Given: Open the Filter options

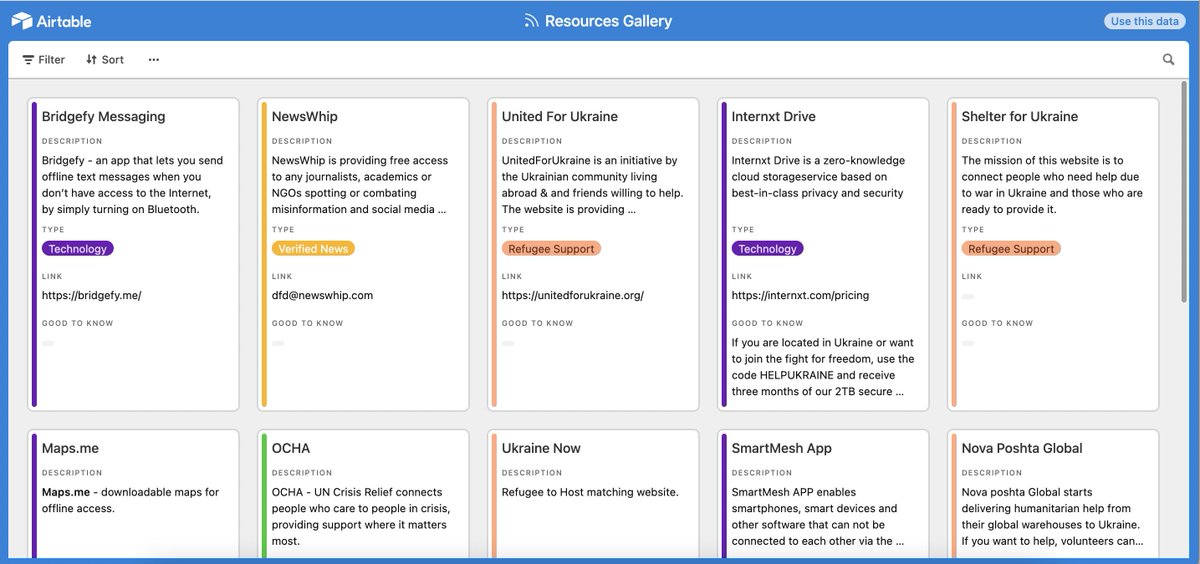Looking at the screenshot, I should click(x=44, y=60).
